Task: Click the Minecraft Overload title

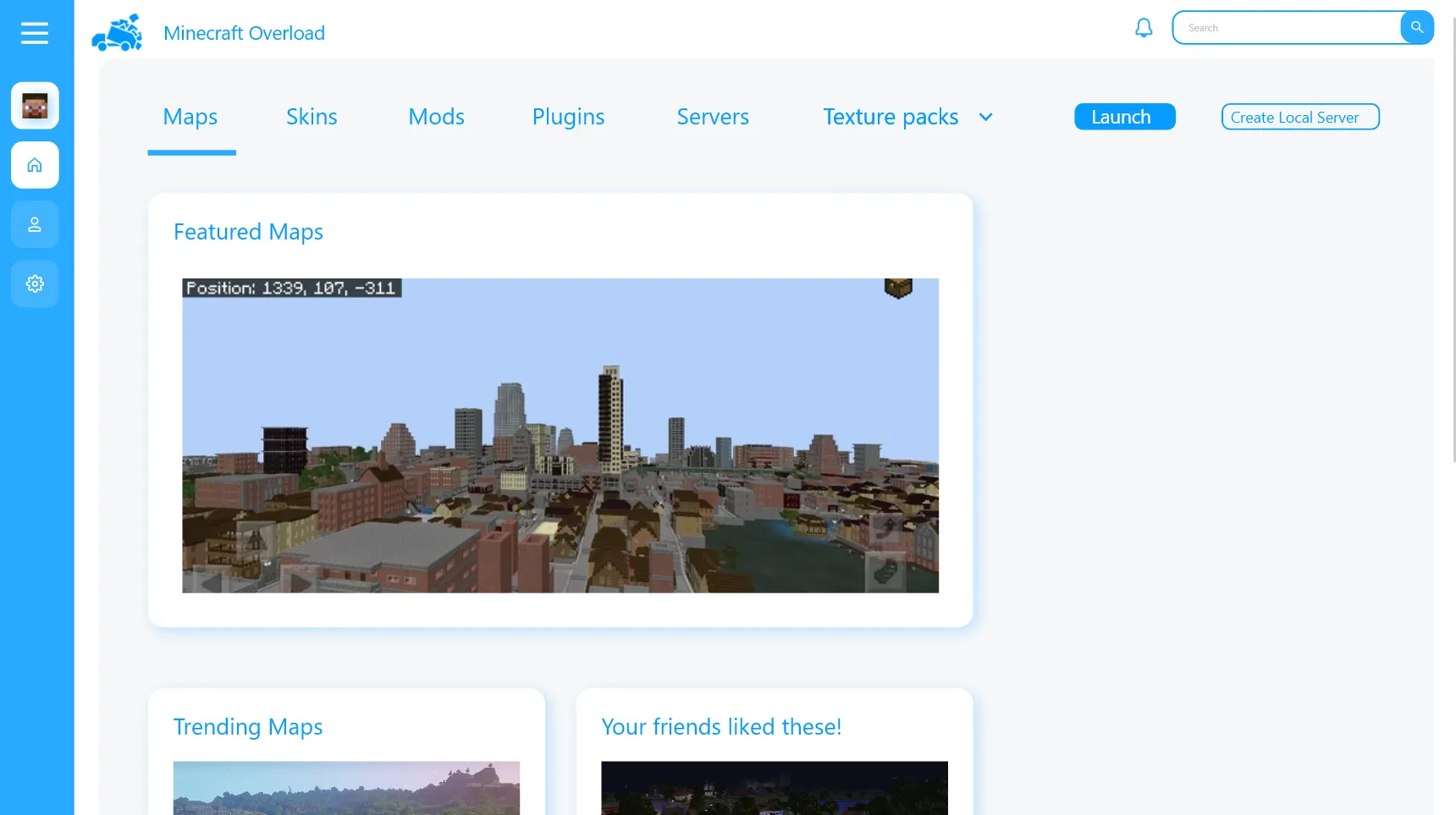Action: coord(244,33)
